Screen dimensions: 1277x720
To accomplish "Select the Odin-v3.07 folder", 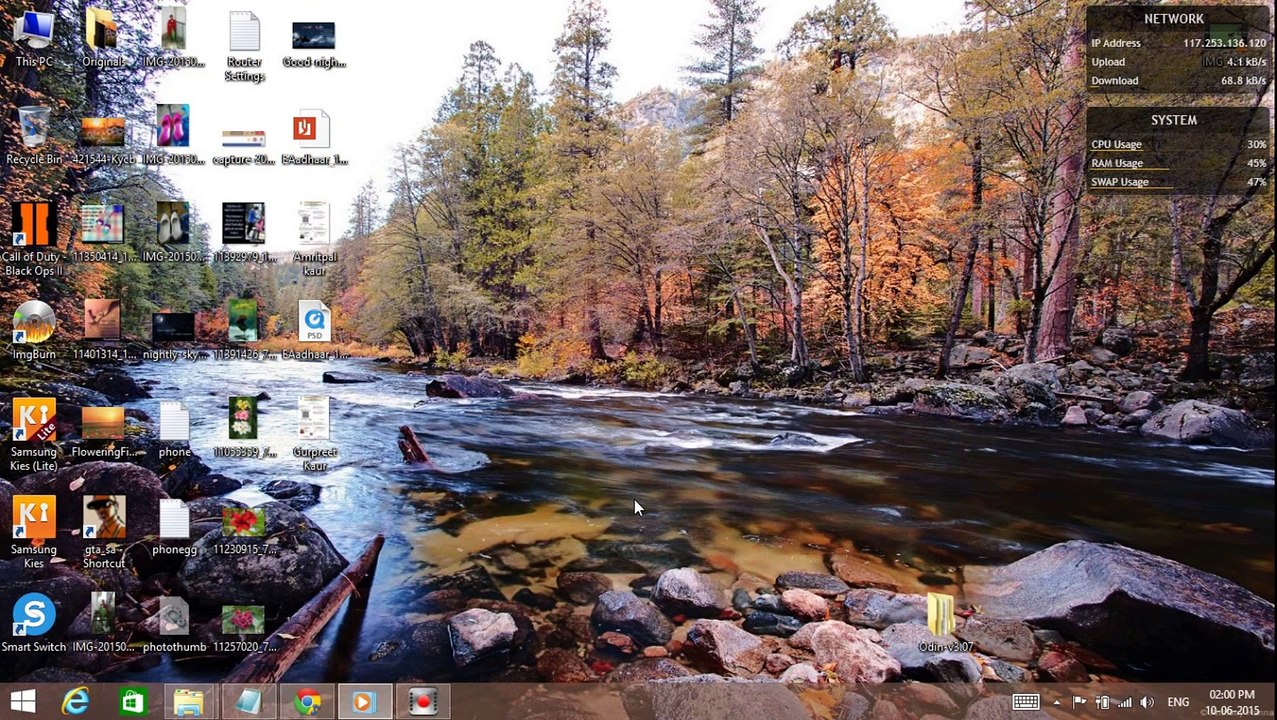I will [x=944, y=623].
